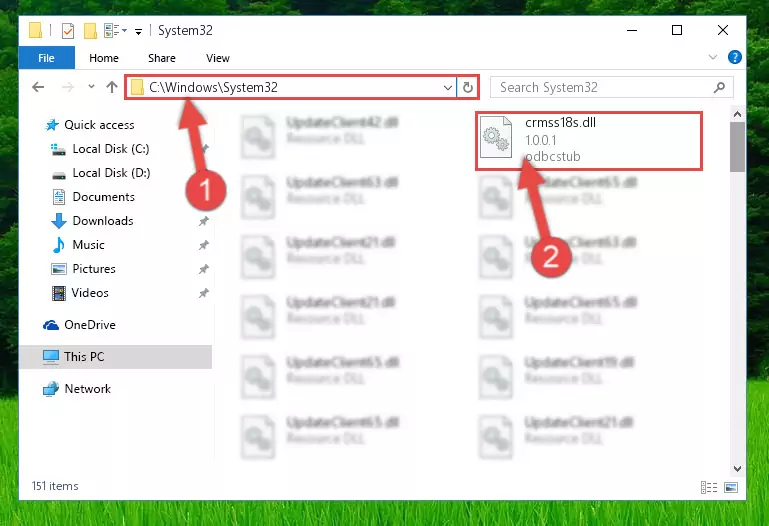Open Downloads in the sidebar
The image size is (769, 526).
[103, 221]
